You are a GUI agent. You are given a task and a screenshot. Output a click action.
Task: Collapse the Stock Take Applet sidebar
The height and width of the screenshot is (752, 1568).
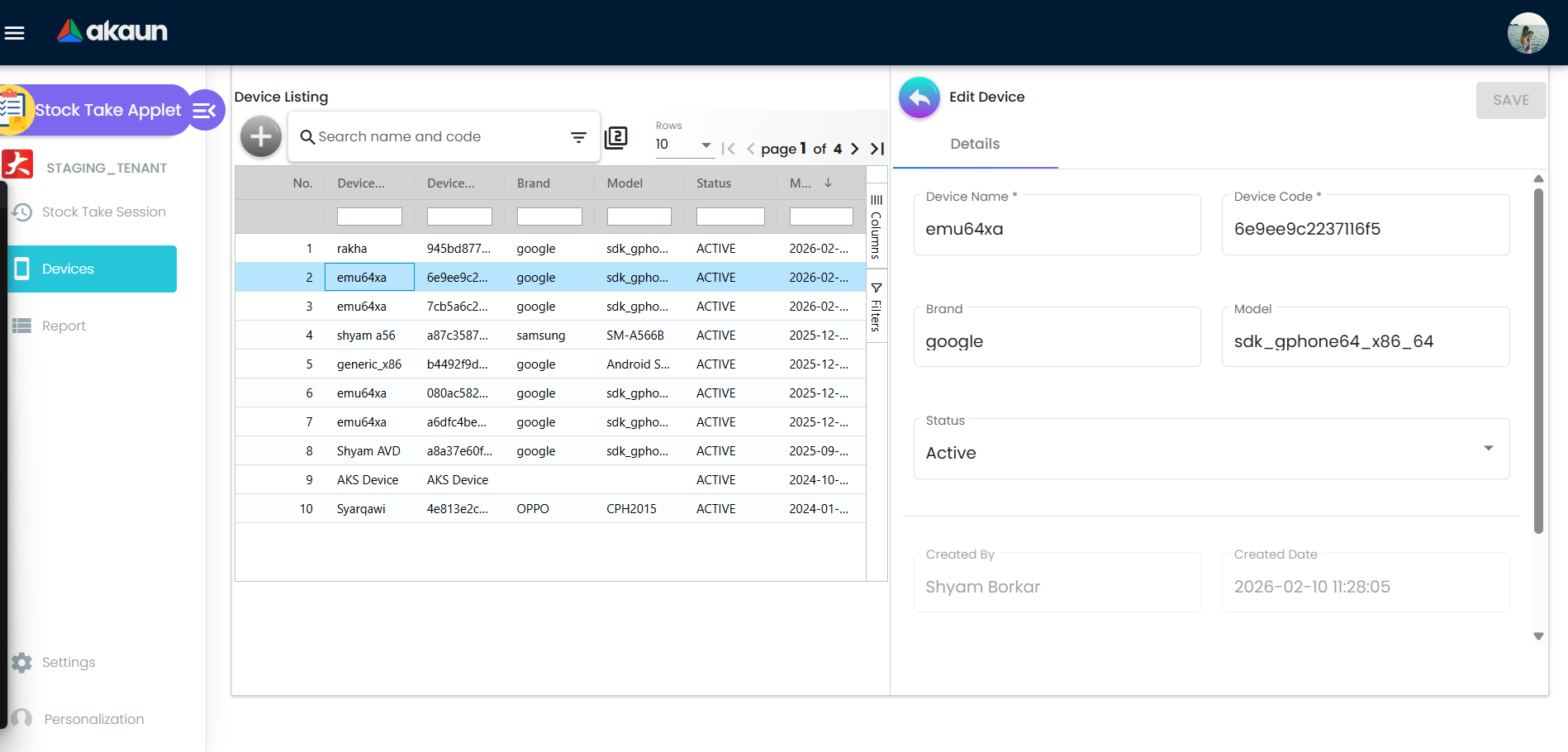[x=205, y=109]
